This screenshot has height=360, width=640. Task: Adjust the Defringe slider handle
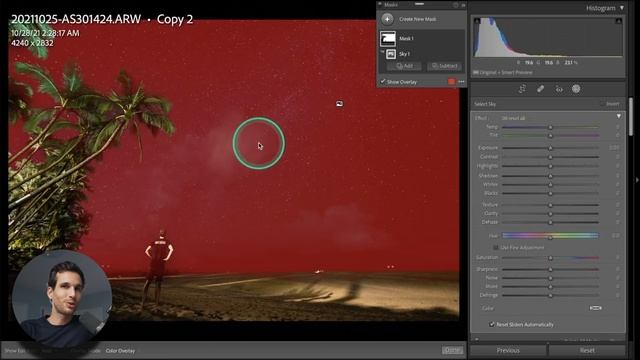click(550, 295)
